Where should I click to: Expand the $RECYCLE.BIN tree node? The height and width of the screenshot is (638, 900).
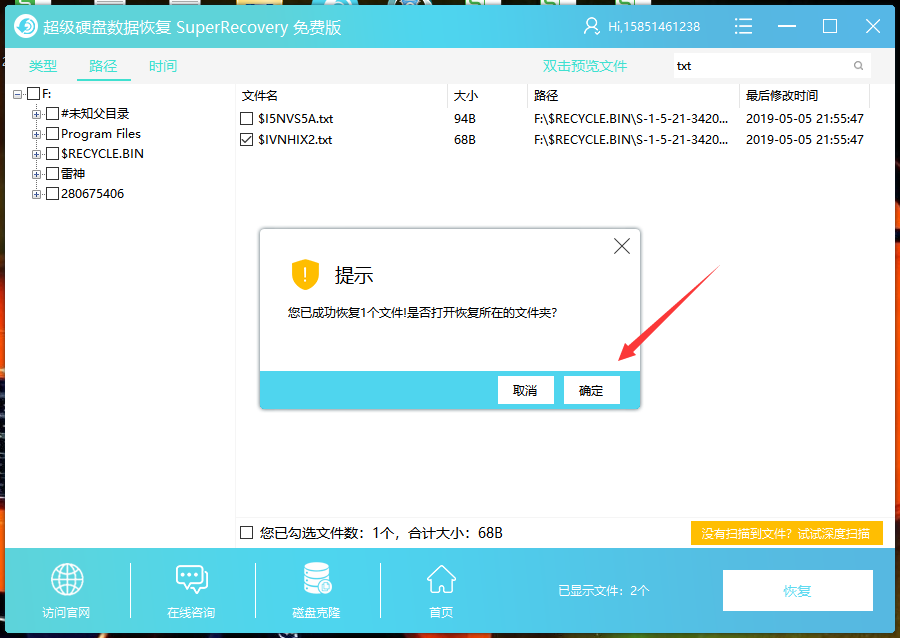click(36, 154)
